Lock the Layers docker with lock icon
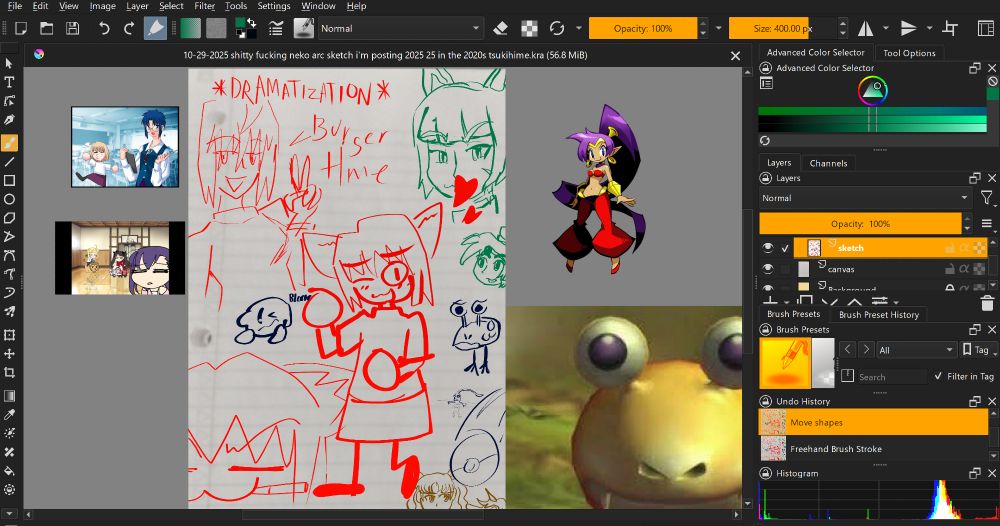The image size is (1000, 526). [x=766, y=178]
